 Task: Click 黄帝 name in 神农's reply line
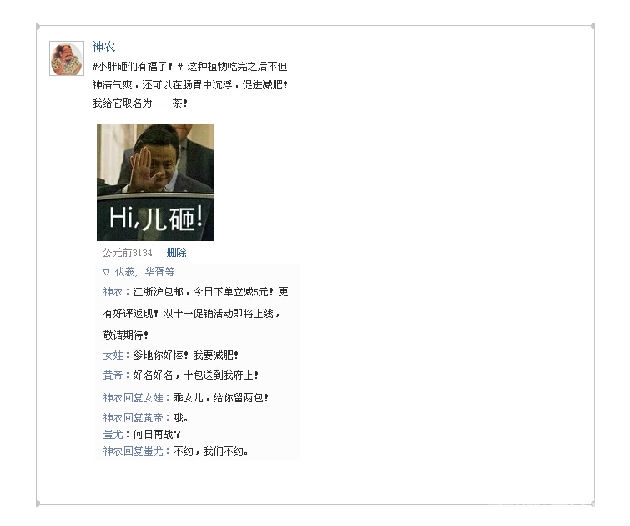(153, 418)
